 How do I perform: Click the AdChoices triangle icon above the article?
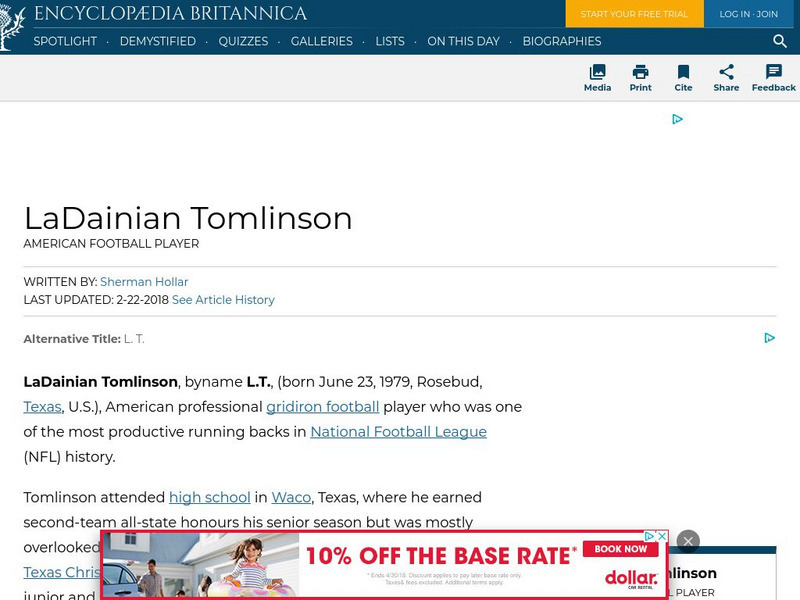tap(678, 119)
